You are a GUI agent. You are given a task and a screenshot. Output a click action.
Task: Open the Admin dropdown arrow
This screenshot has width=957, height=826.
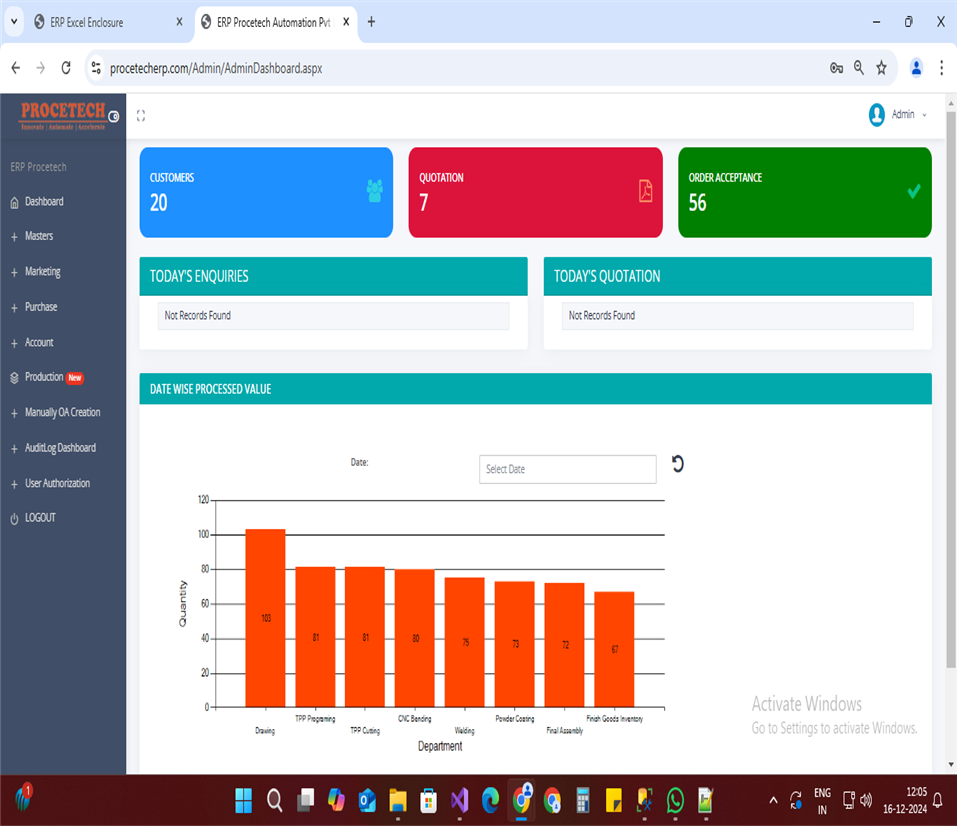tap(924, 115)
